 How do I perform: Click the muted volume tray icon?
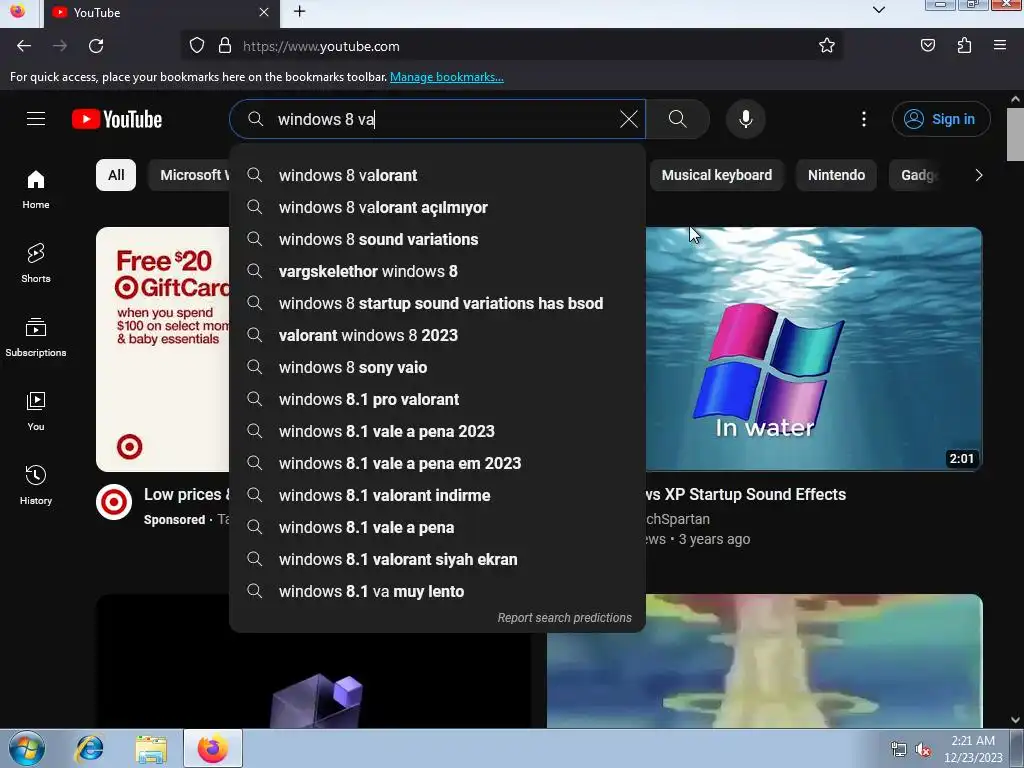(923, 750)
